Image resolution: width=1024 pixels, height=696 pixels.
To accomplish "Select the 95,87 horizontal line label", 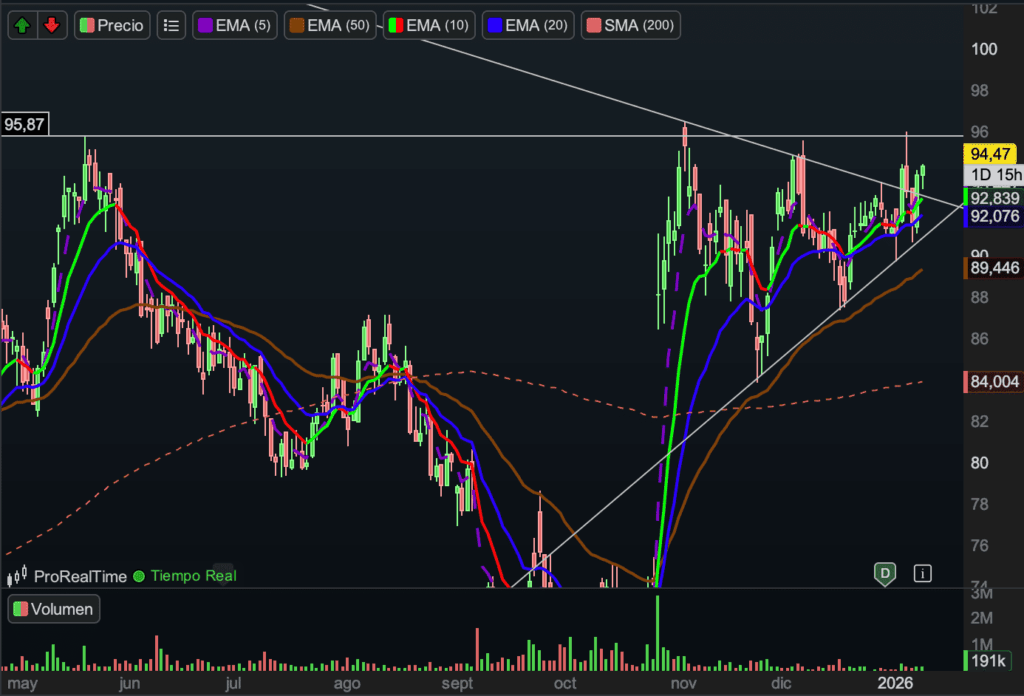I will tap(26, 125).
